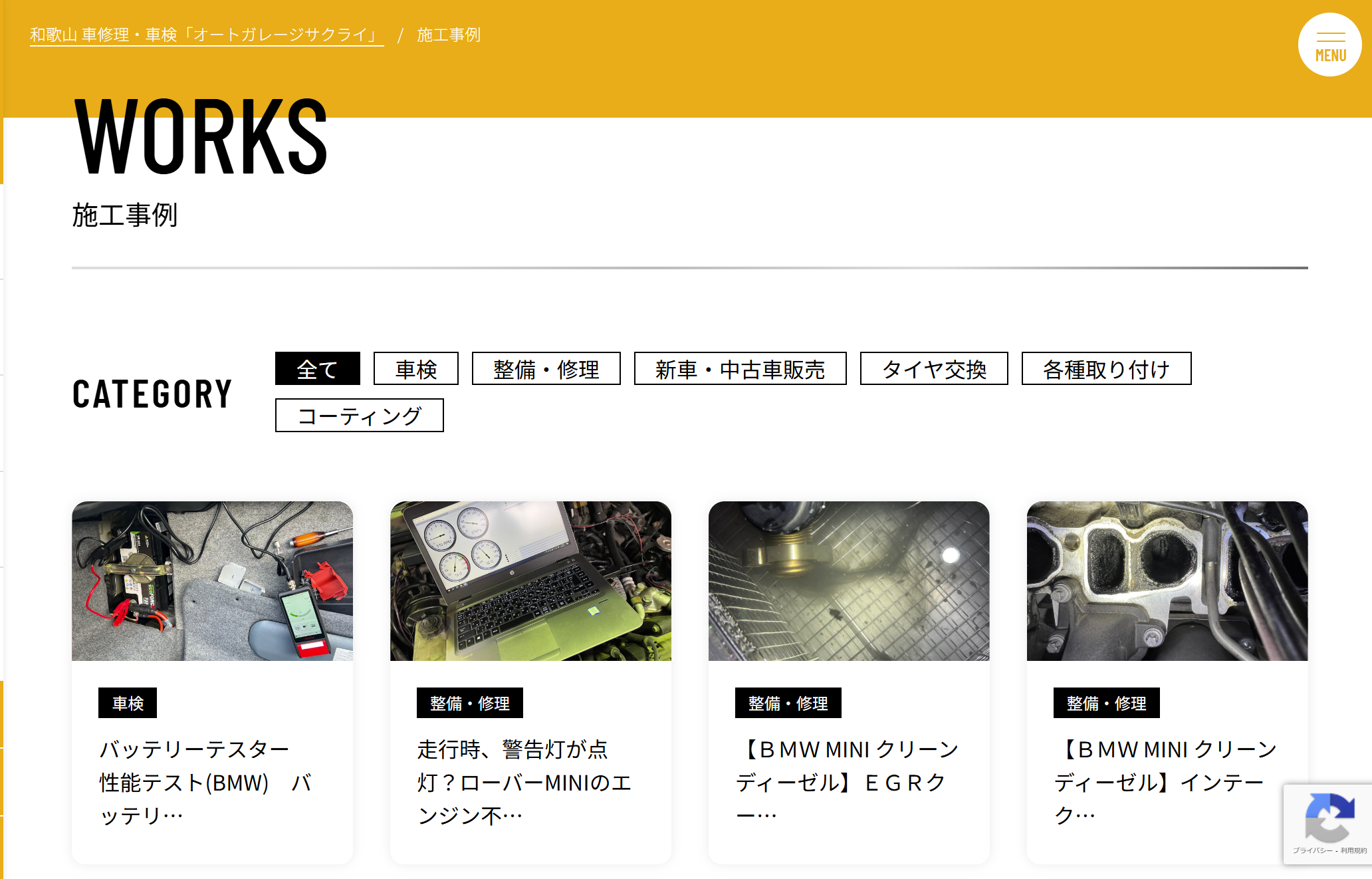1372x879 pixels.
Task: Click the 車検 tag on first card
Action: click(128, 703)
